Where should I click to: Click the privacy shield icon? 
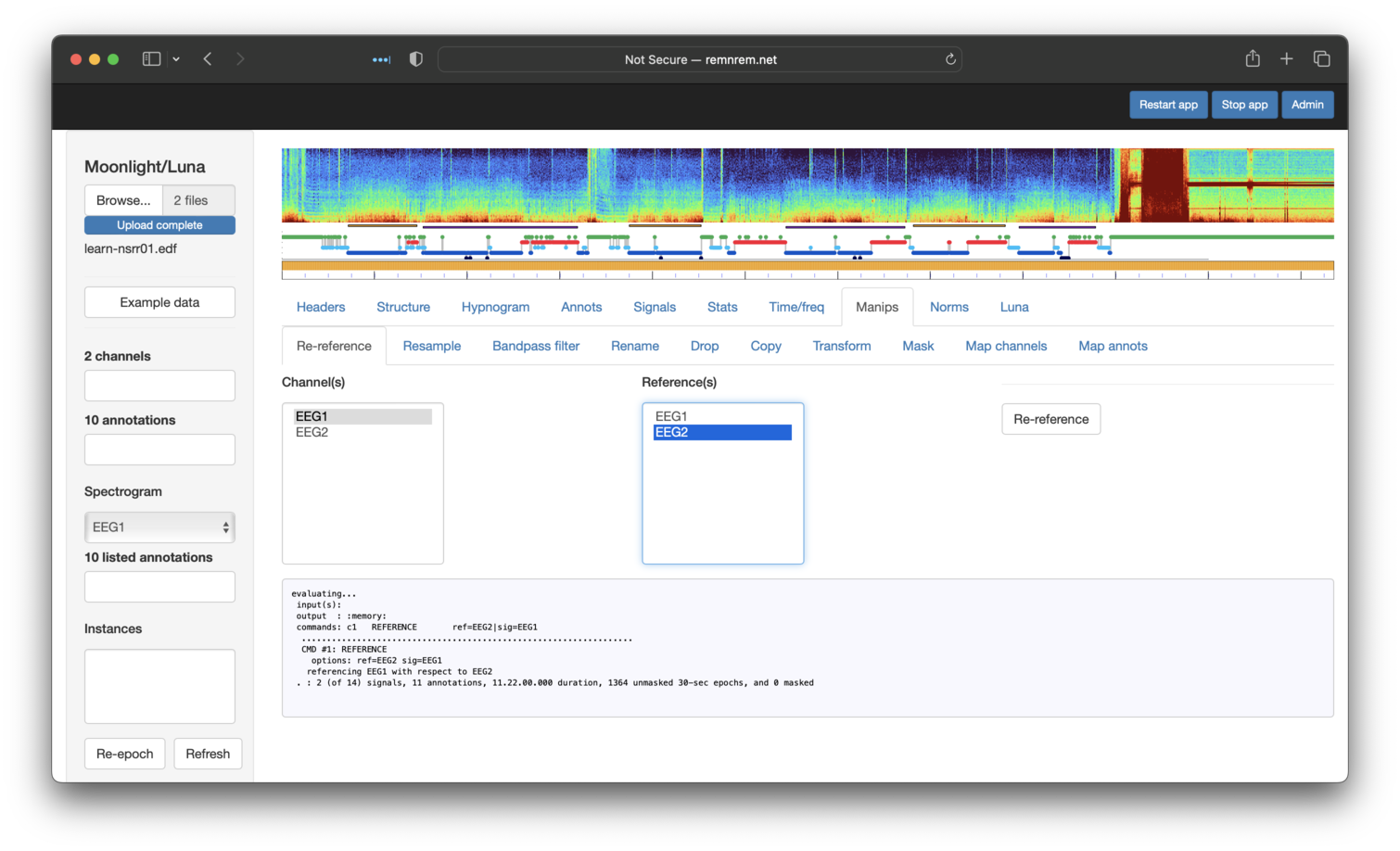click(416, 59)
